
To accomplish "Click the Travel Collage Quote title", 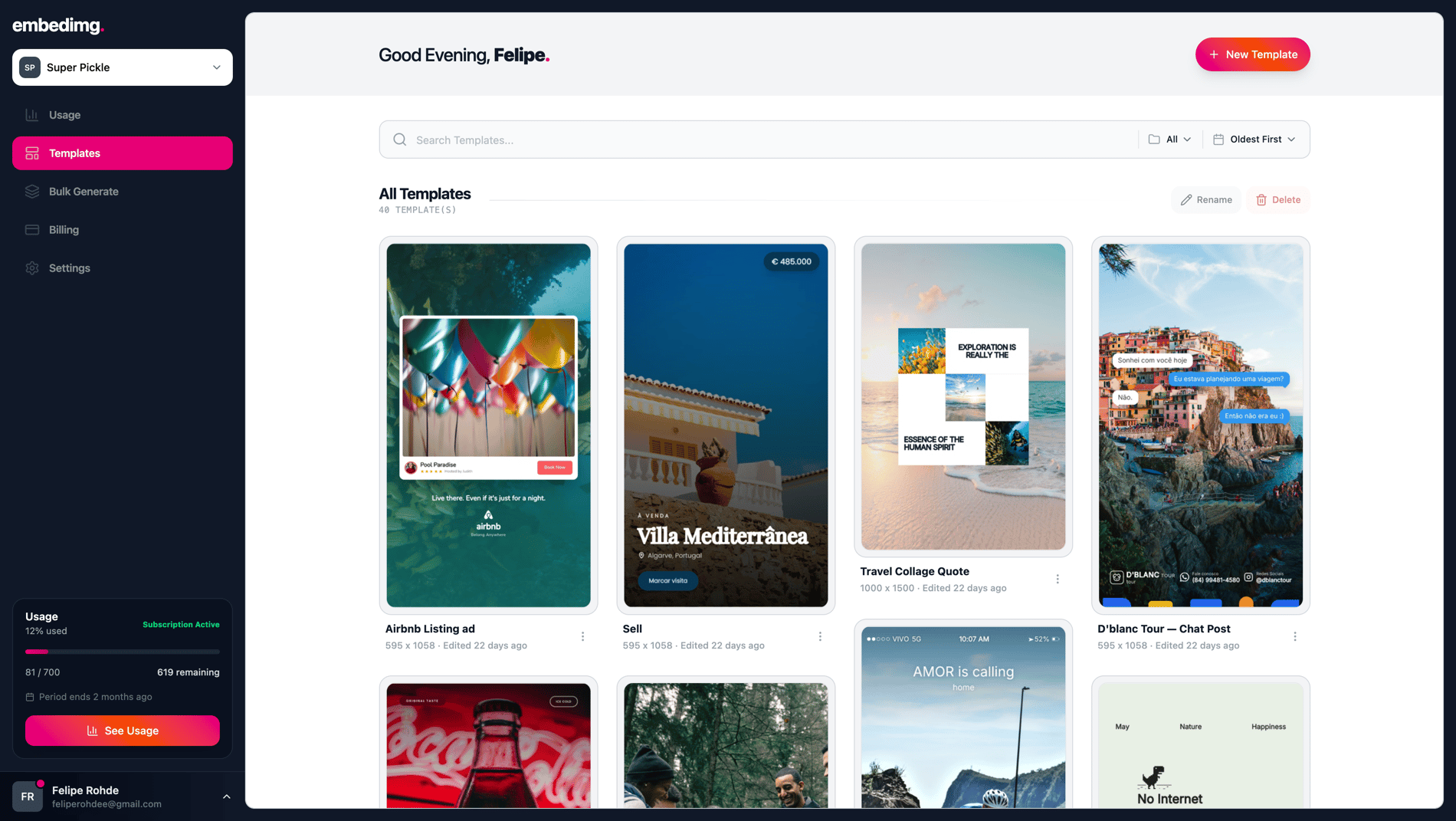I will pos(914,572).
